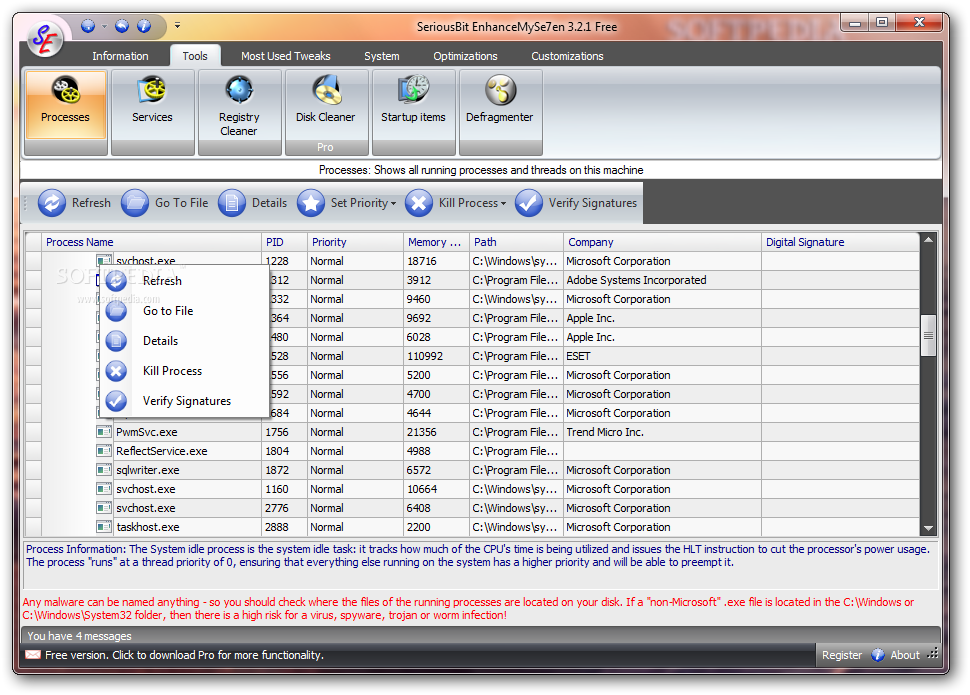970x695 pixels.
Task: Click the envelope messages icon
Action: tap(33, 655)
